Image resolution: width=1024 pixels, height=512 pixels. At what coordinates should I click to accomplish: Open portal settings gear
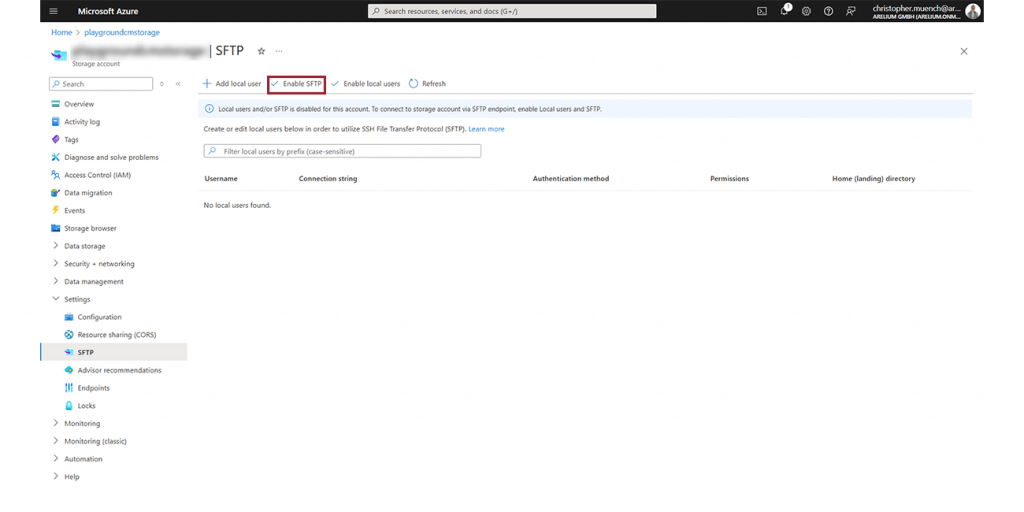(x=806, y=11)
